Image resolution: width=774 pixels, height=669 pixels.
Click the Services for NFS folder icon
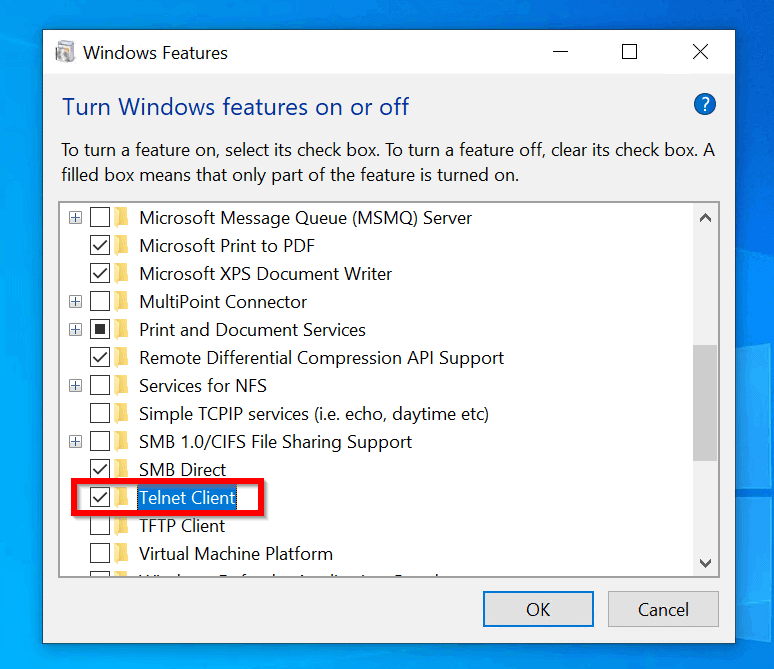coord(121,385)
